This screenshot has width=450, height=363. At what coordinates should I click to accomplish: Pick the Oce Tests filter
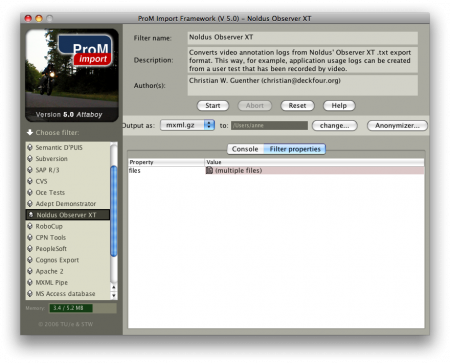[x=68, y=192]
